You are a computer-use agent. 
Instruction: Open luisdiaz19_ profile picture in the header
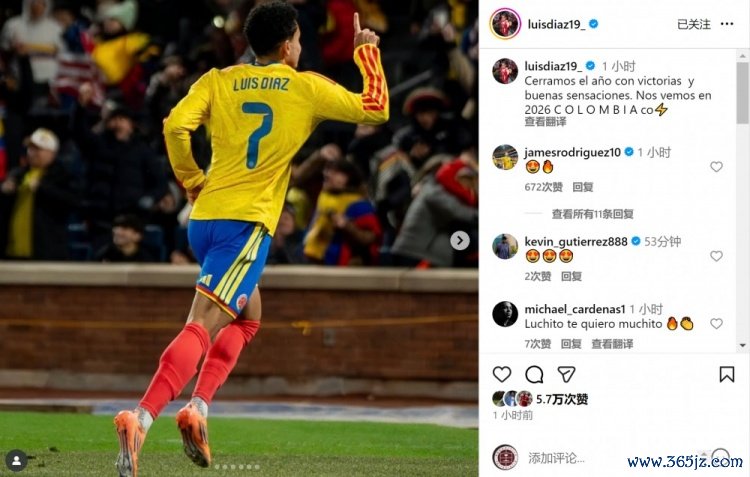(x=505, y=23)
